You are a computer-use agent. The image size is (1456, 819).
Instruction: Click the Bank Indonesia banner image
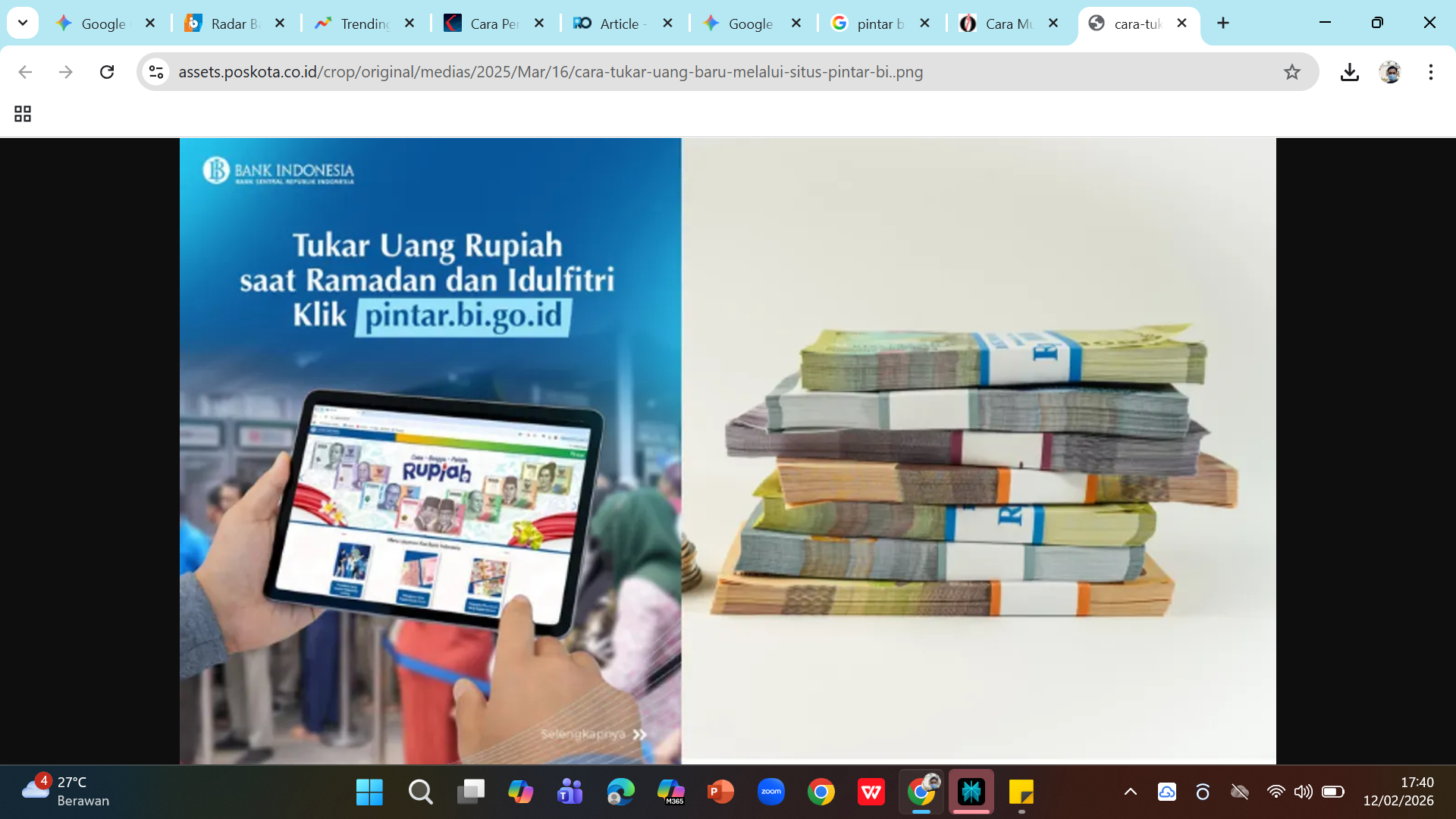tap(728, 450)
